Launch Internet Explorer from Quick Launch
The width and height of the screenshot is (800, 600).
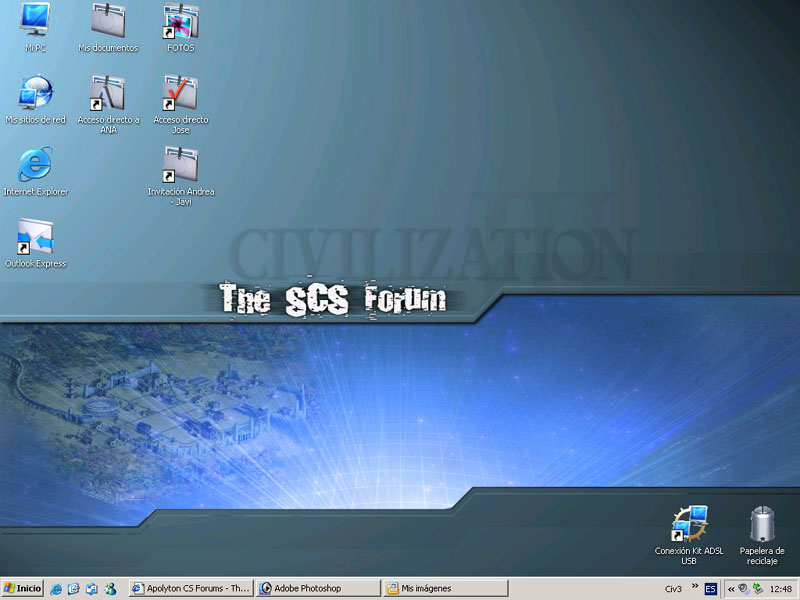coord(56,589)
